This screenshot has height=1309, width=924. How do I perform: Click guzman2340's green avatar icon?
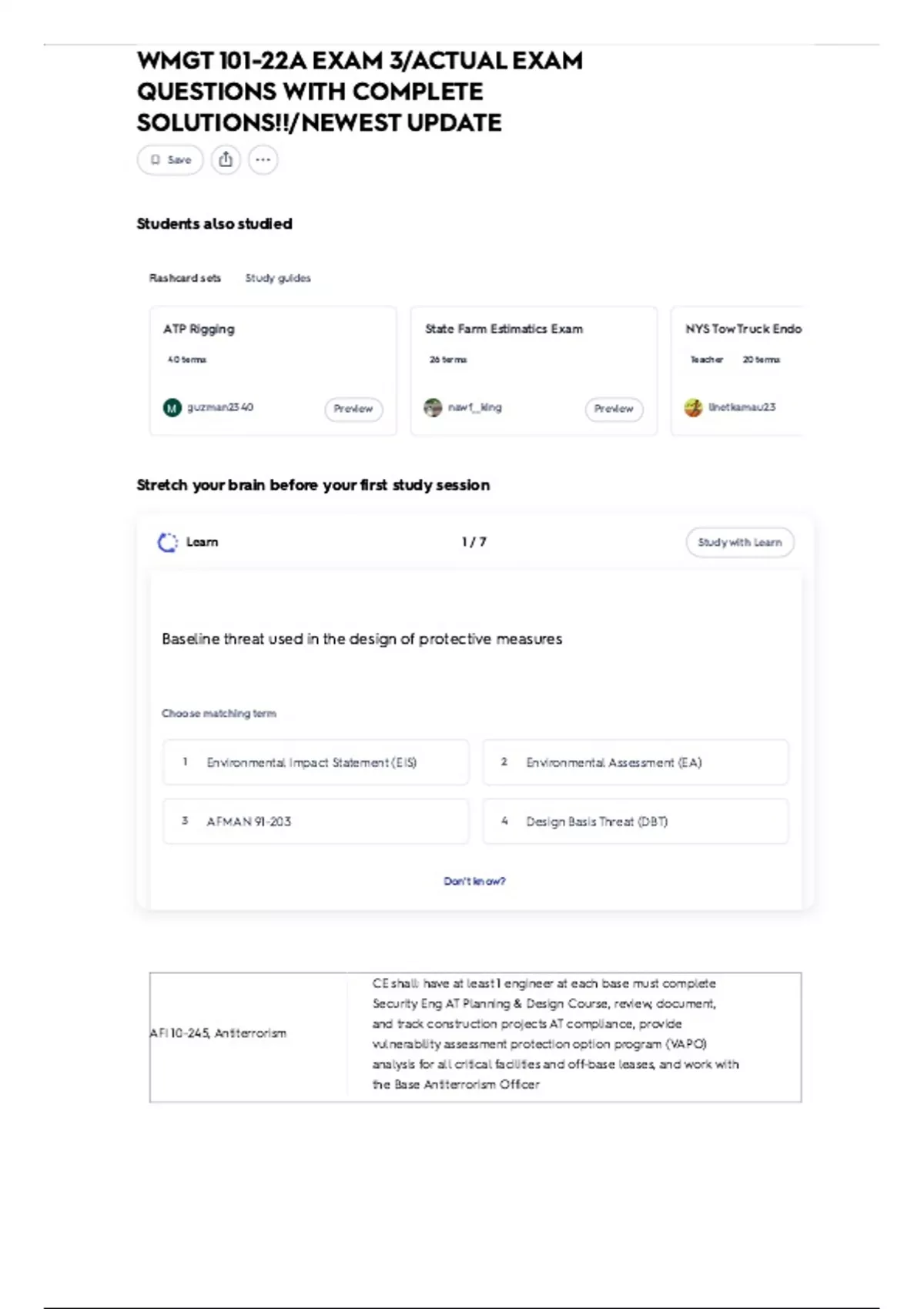coord(172,408)
